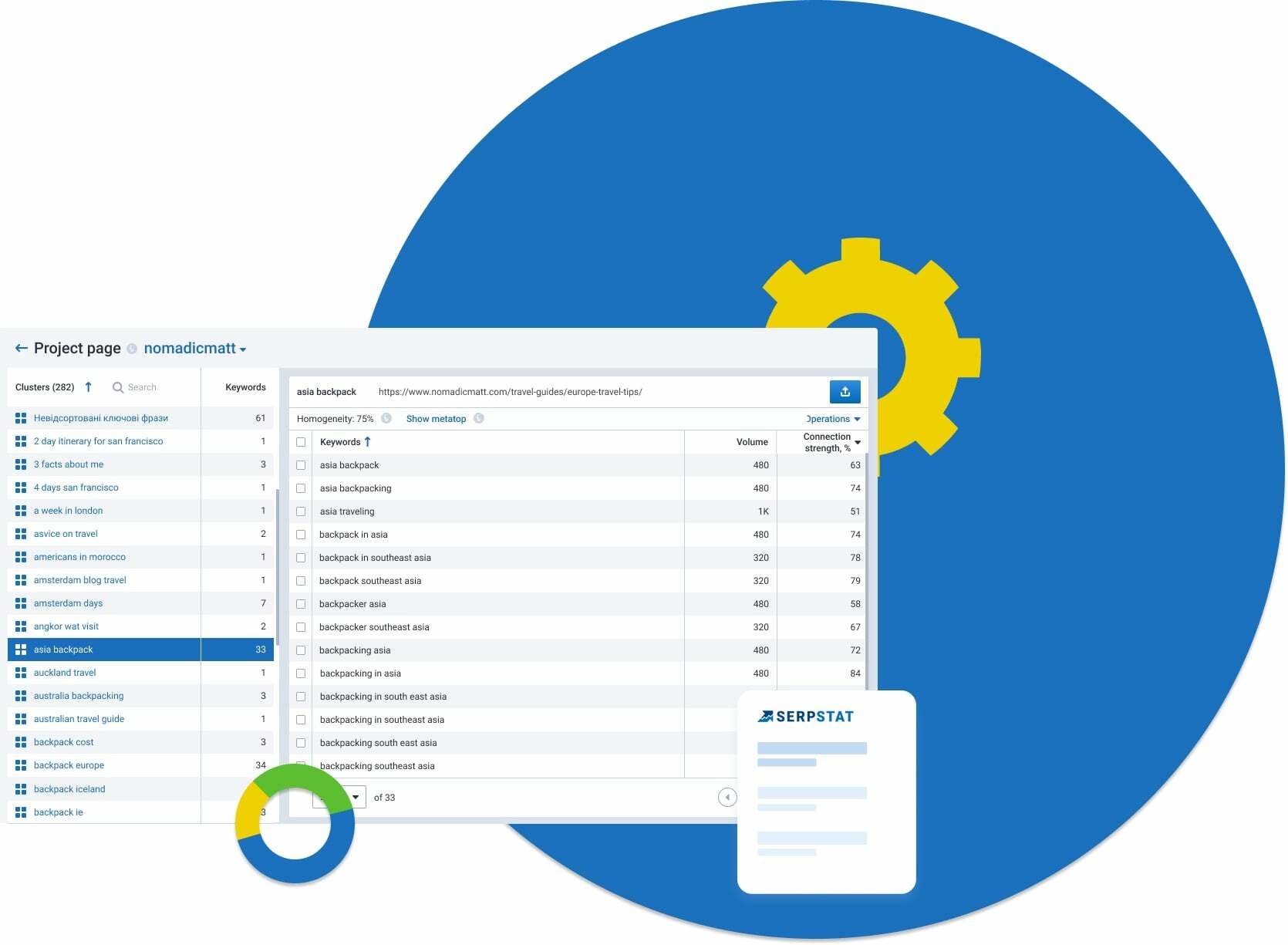Click grid icon for backpack cost cluster
1288x945 pixels.
pos(21,742)
